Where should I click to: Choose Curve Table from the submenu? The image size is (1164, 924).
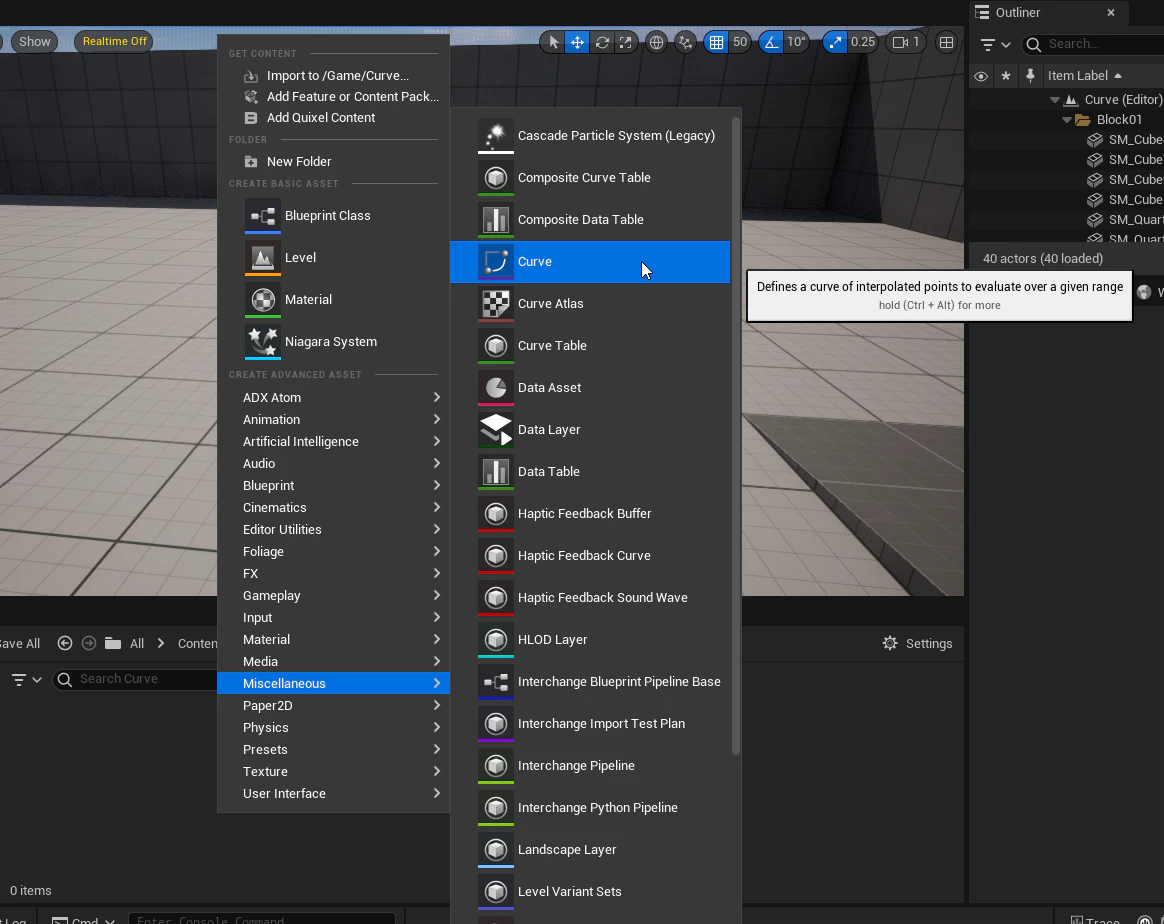point(590,346)
